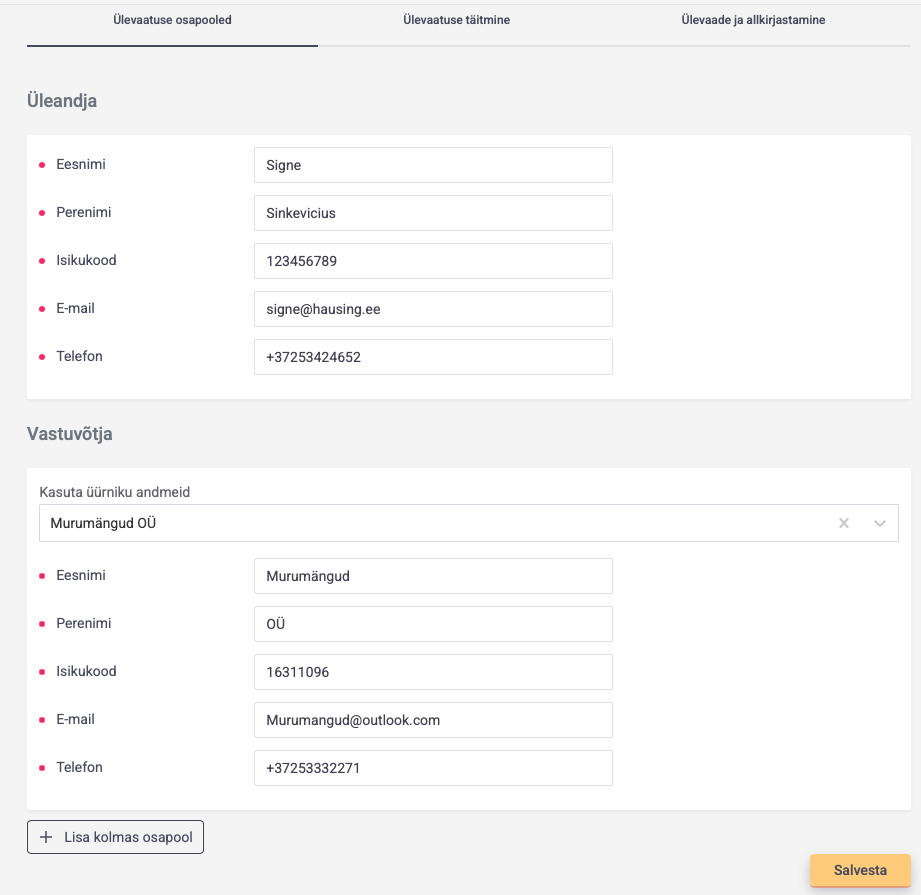Add a third party with Lisa kolmas osapool
The width and height of the screenshot is (921, 895).
(115, 837)
